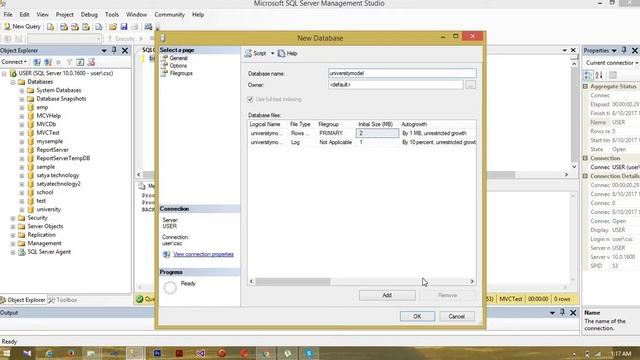Viewport: 640px width, 360px height.
Task: Click the Database Engine Query icon beside New Query
Action: tap(50, 27)
